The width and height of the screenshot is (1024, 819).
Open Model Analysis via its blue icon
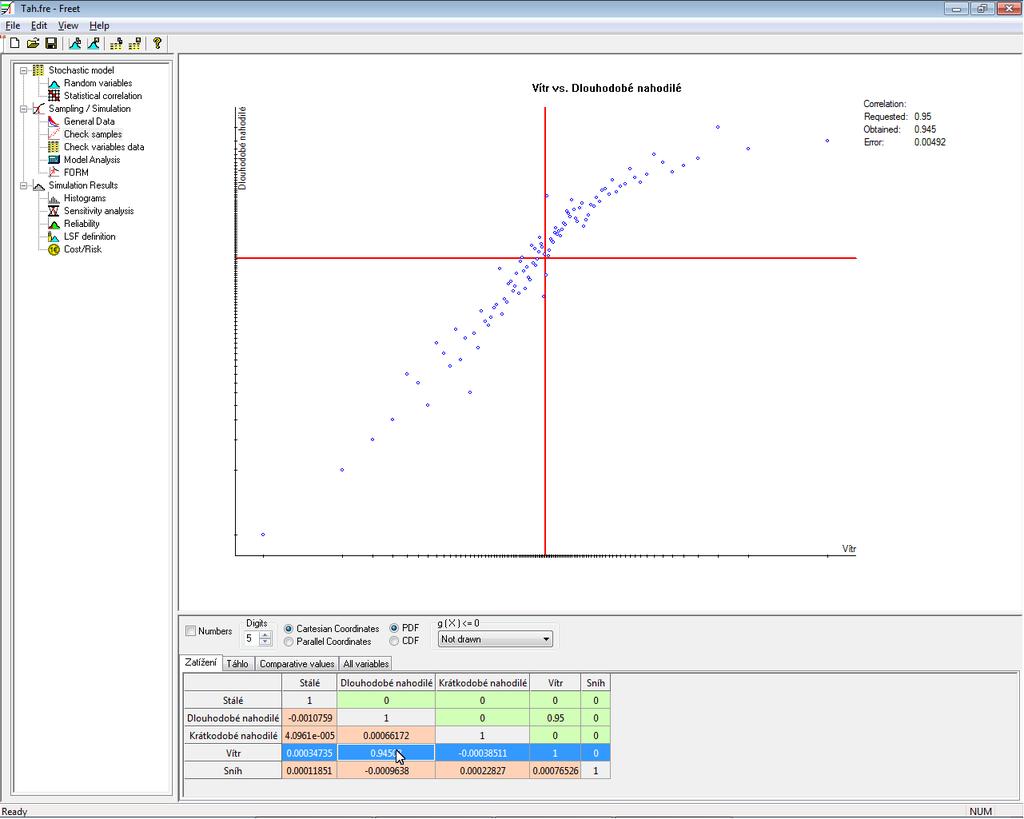54,160
